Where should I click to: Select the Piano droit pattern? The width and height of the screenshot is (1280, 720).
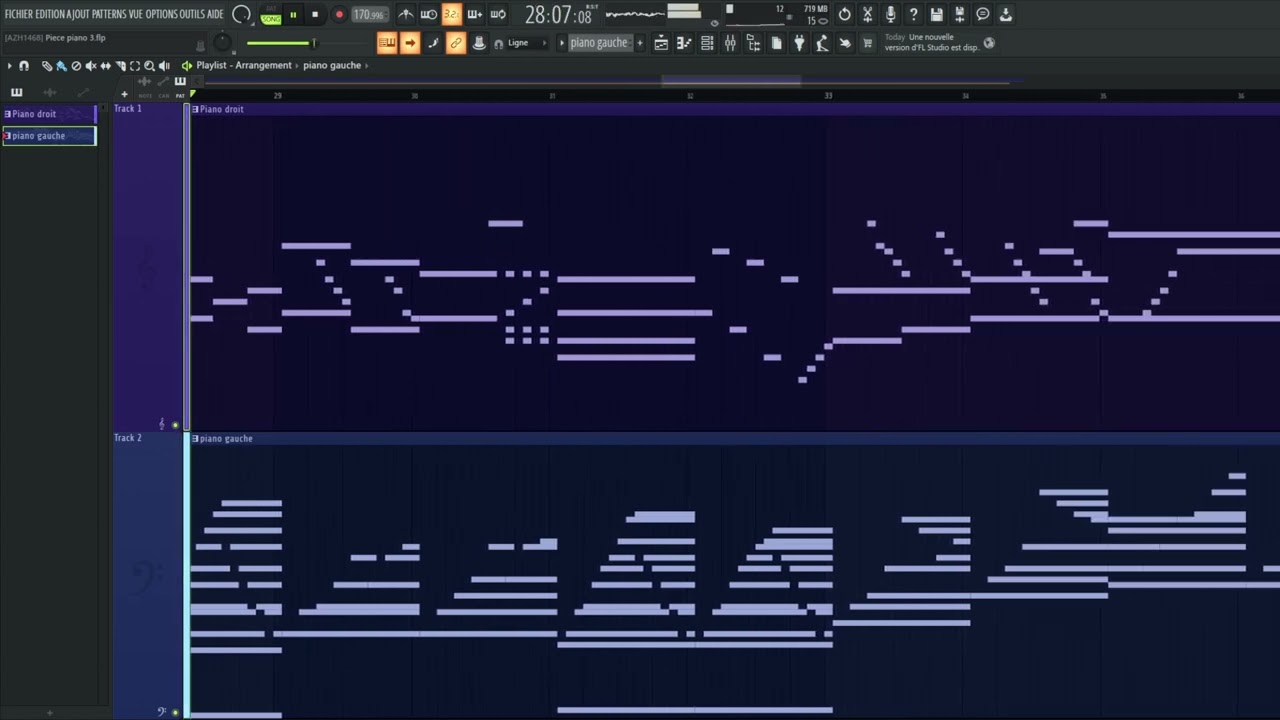click(49, 114)
